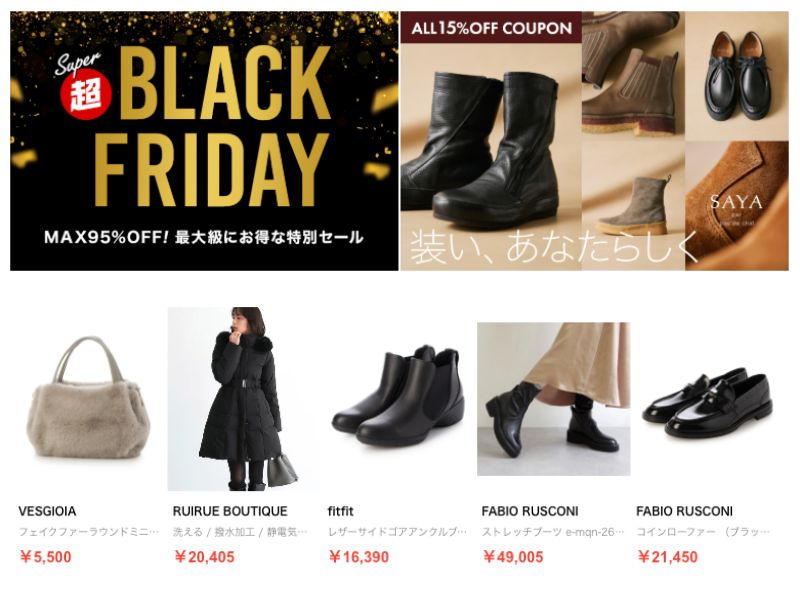Select the fitfit side gore ankle boots image
The height and width of the screenshot is (600, 800).
[398, 398]
